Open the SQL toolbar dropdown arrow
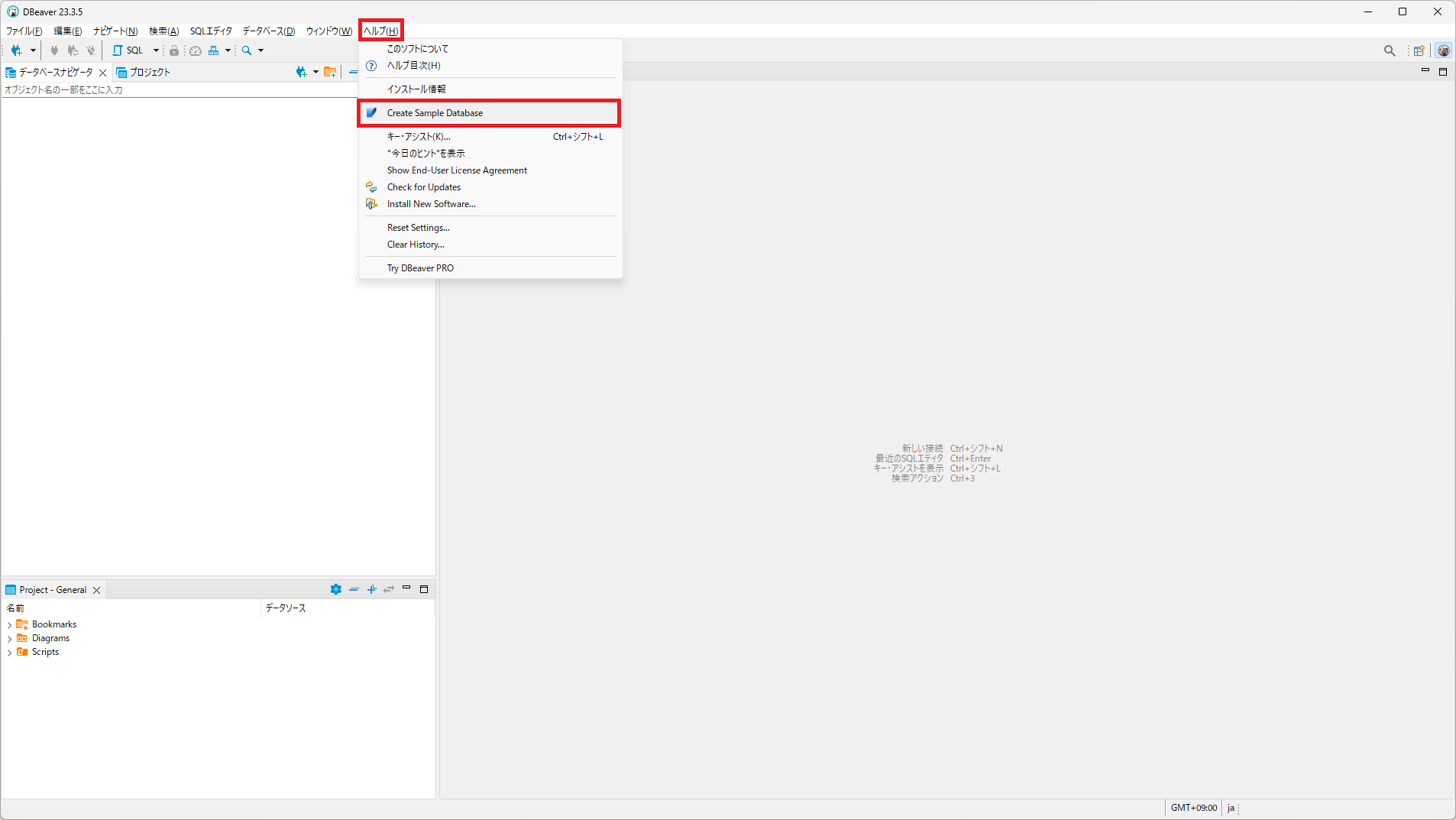This screenshot has height=820, width=1456. point(156,50)
